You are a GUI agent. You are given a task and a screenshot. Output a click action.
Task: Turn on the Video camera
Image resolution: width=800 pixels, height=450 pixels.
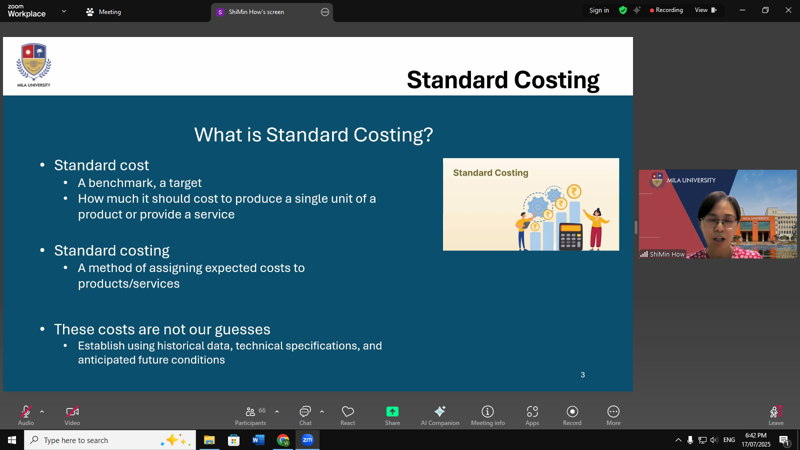[72, 412]
